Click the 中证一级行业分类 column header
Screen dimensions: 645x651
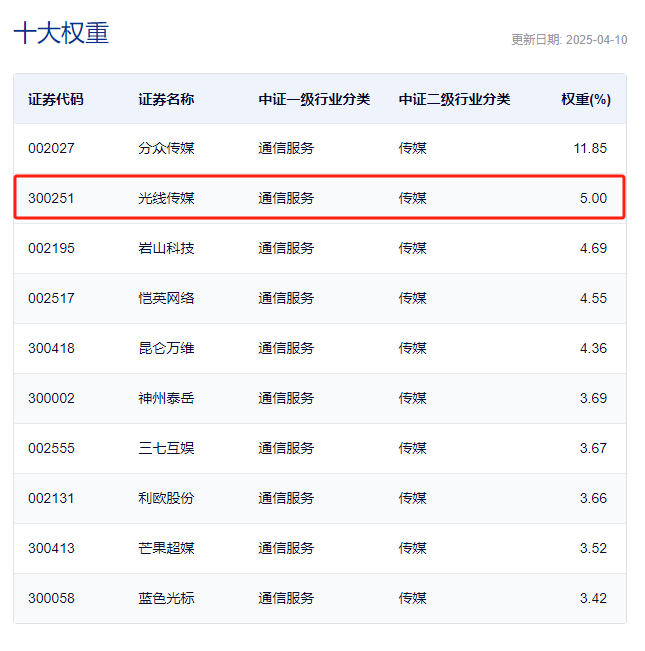pyautogui.click(x=314, y=99)
